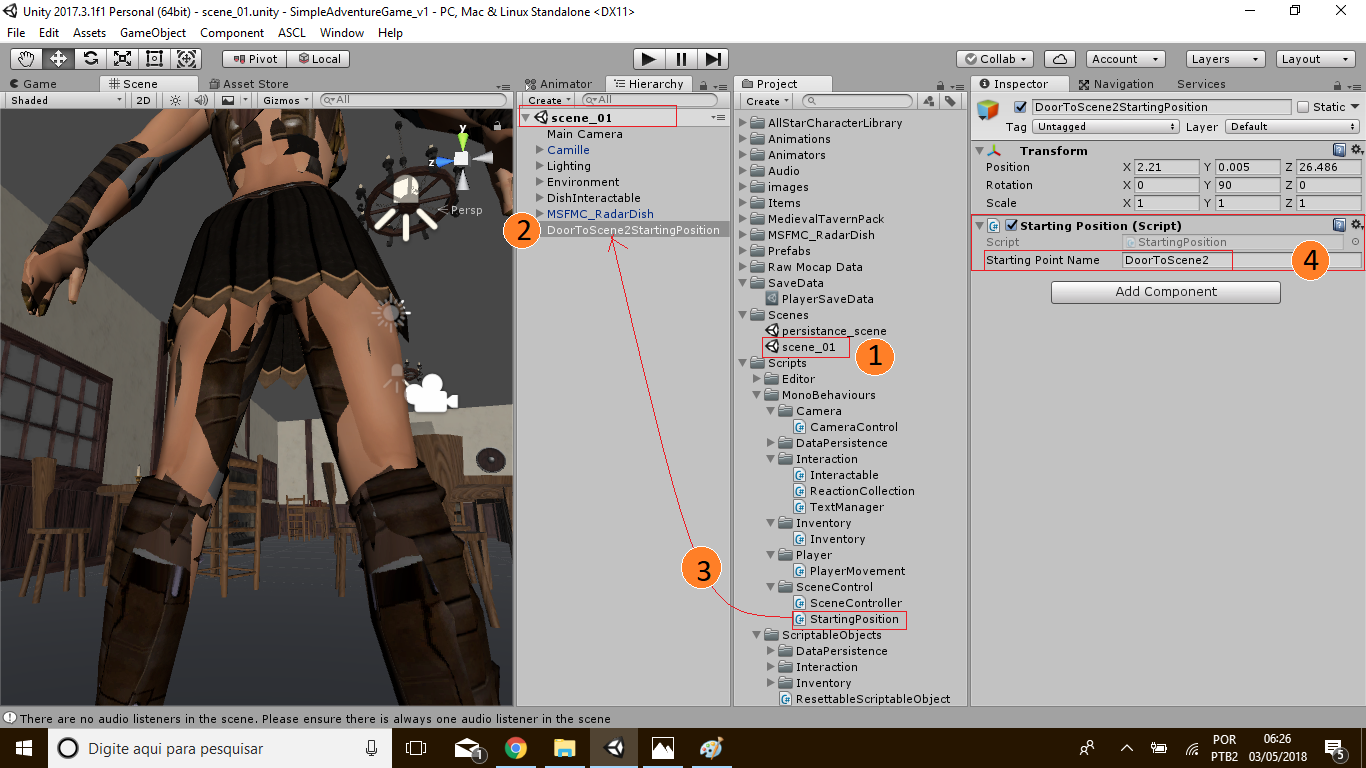Select the Hand tool for panning

pos(26,59)
